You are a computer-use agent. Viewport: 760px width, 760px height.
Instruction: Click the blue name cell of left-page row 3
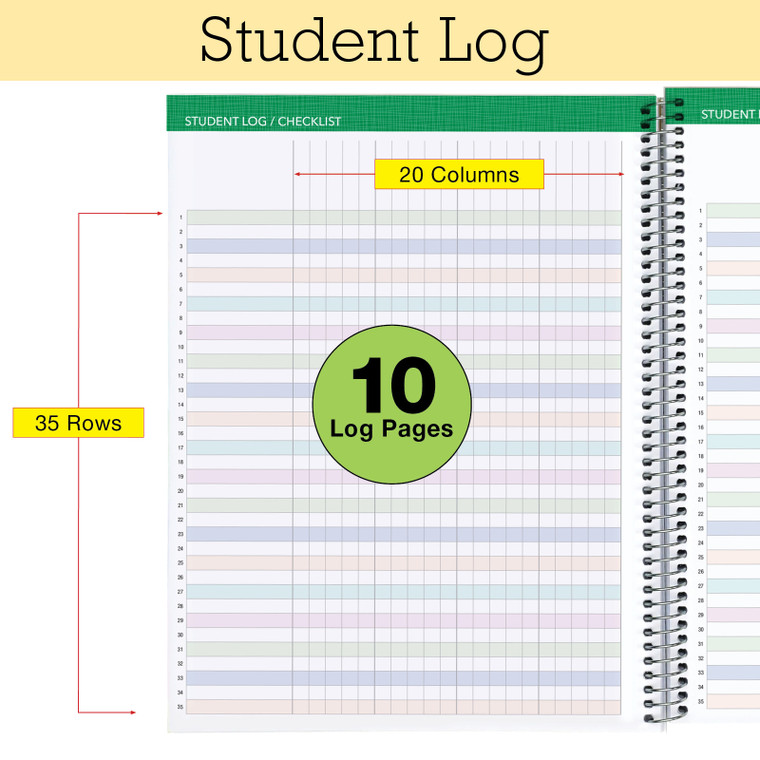[239, 246]
